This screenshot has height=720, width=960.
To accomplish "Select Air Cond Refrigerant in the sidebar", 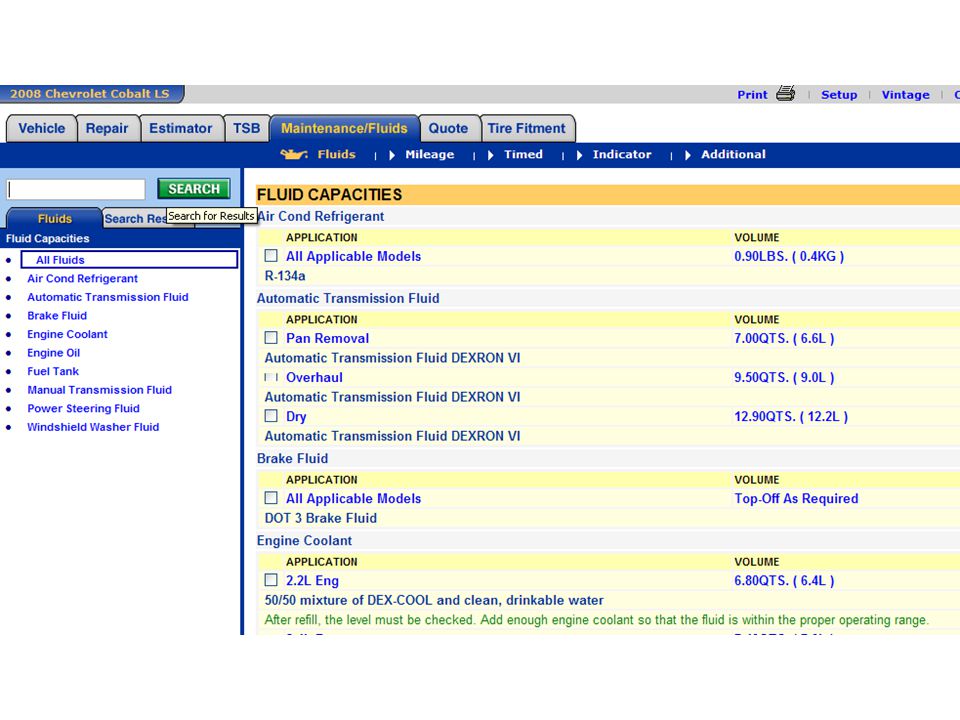I will [82, 279].
